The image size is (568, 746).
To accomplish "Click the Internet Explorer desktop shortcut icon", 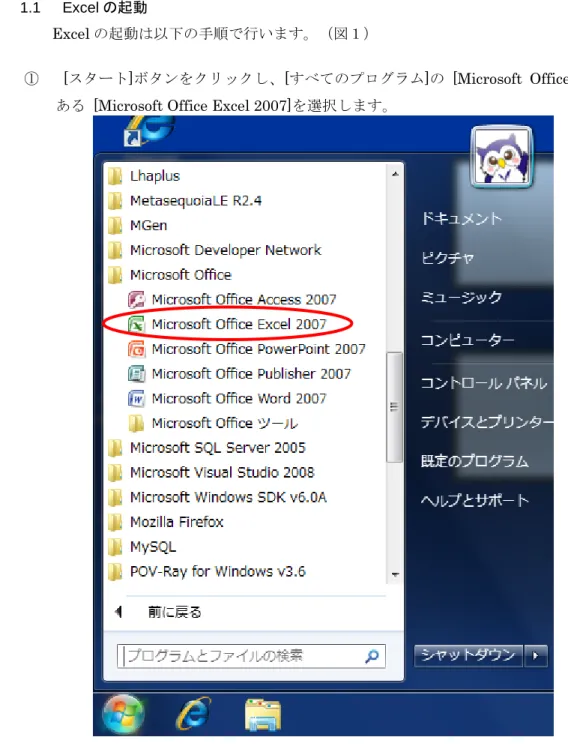I will tap(148, 130).
